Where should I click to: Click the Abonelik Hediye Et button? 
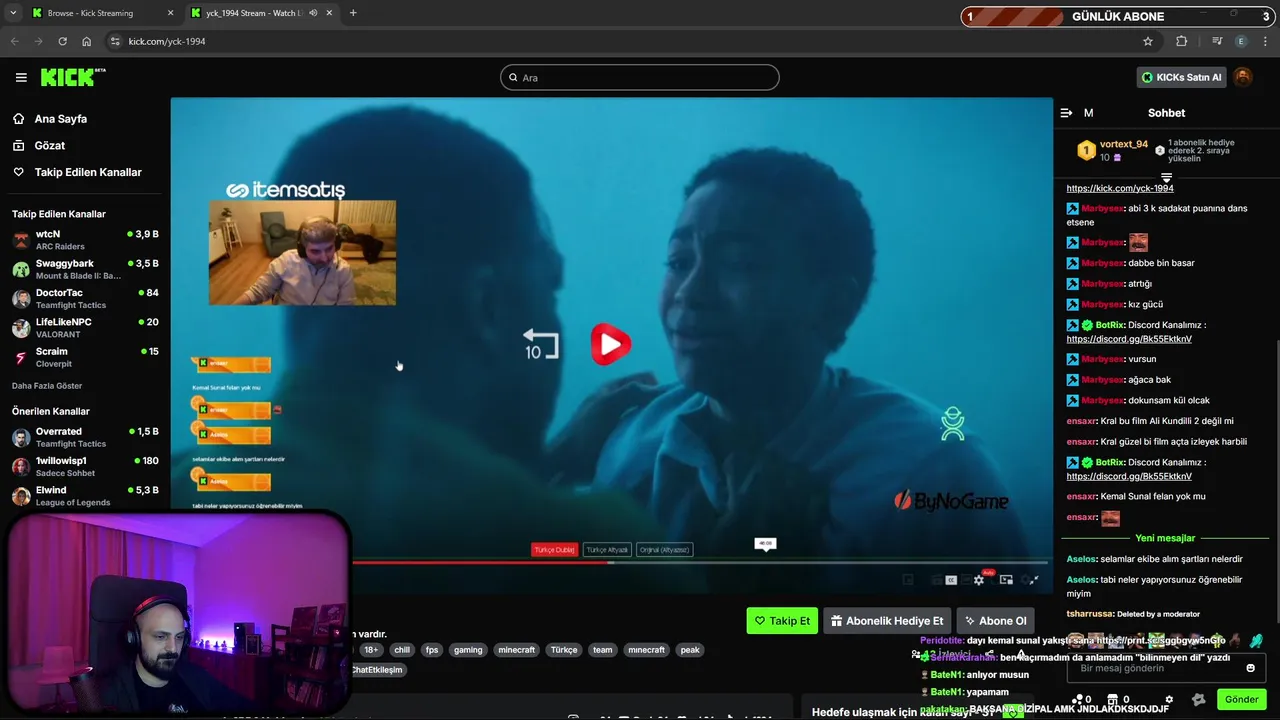coord(887,621)
